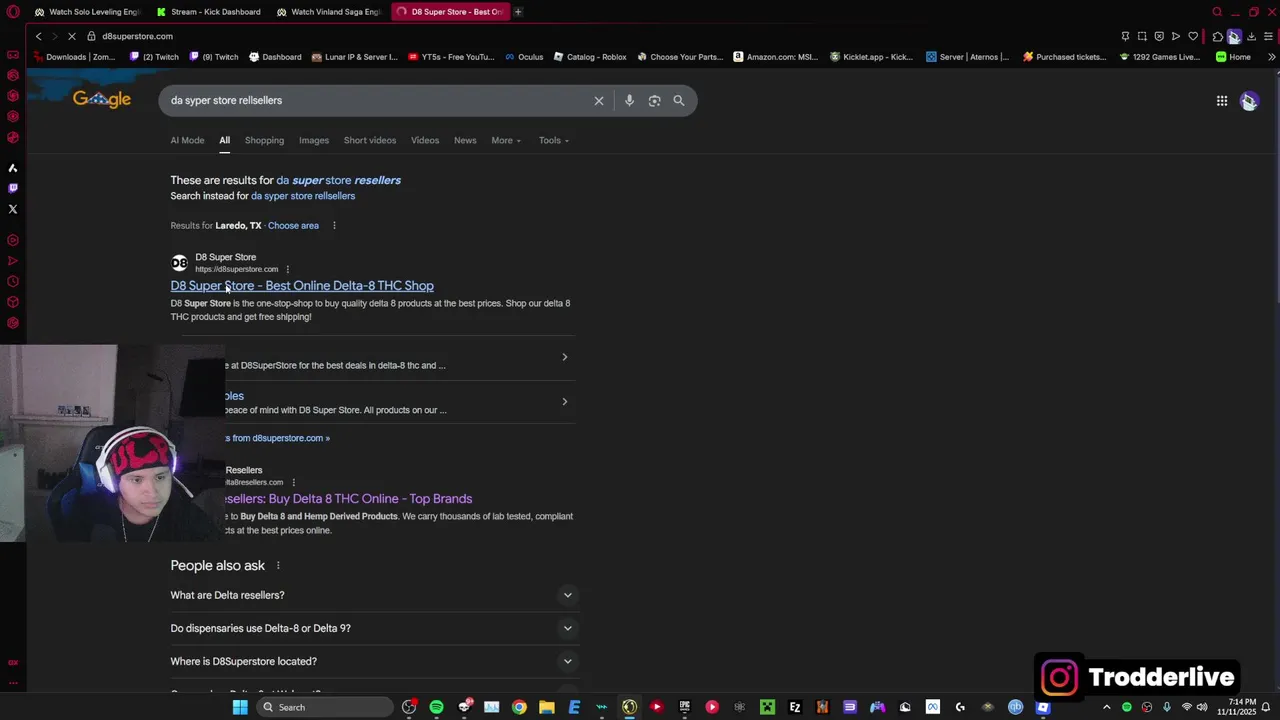Open the Google apps grid
This screenshot has width=1280, height=720.
1222,100
